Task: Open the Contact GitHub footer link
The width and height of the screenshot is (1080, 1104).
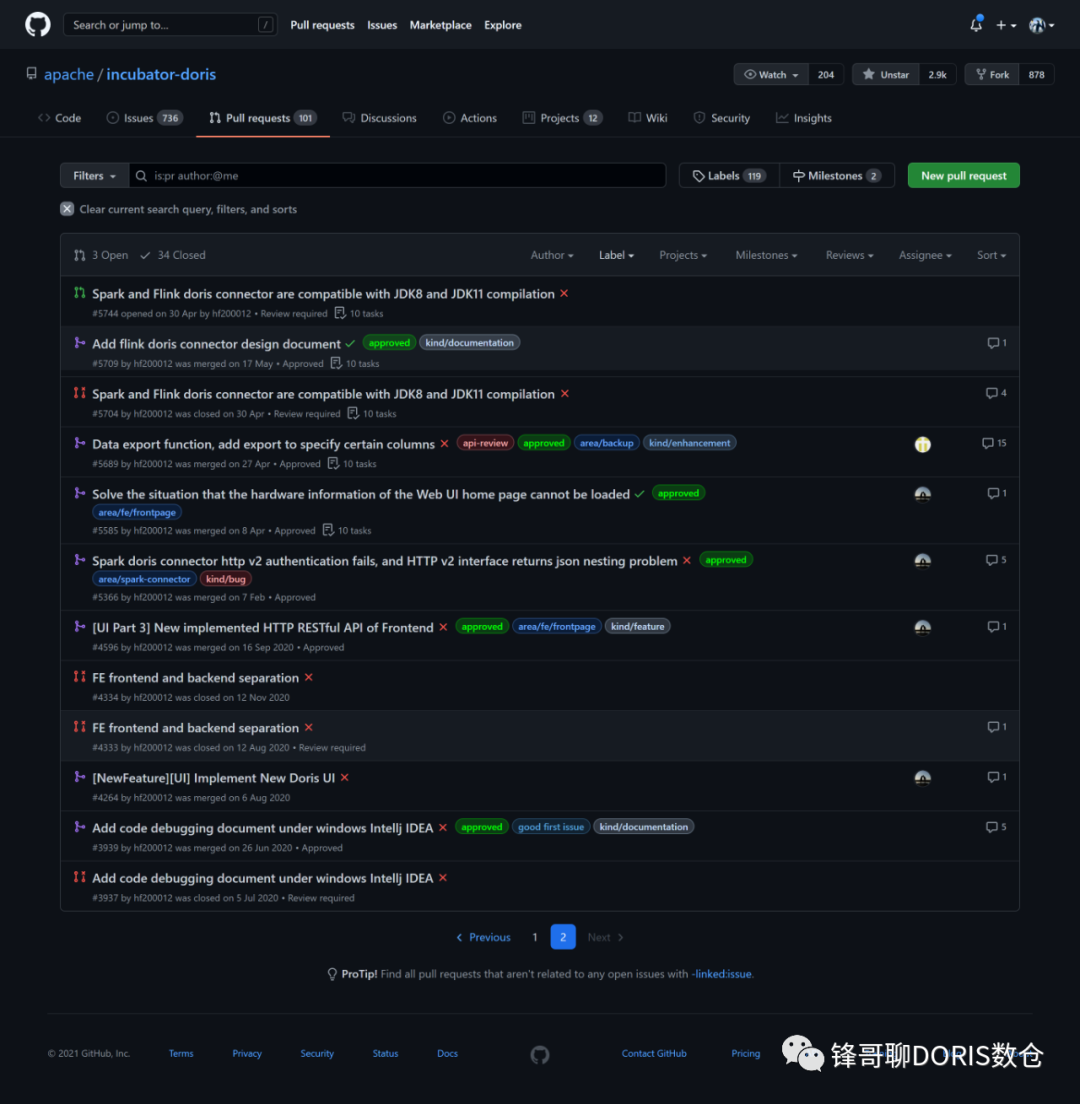Action: click(653, 1053)
